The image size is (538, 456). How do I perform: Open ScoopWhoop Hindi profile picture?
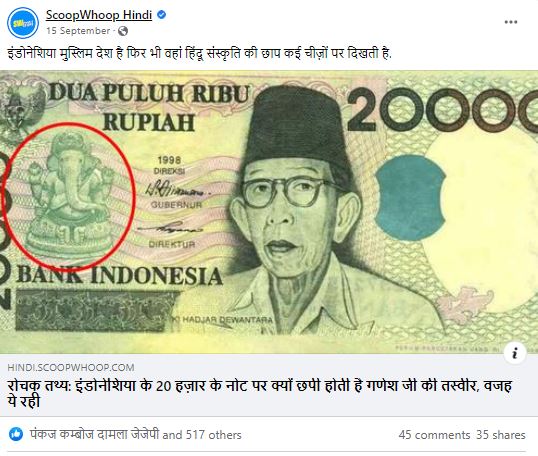point(23,23)
